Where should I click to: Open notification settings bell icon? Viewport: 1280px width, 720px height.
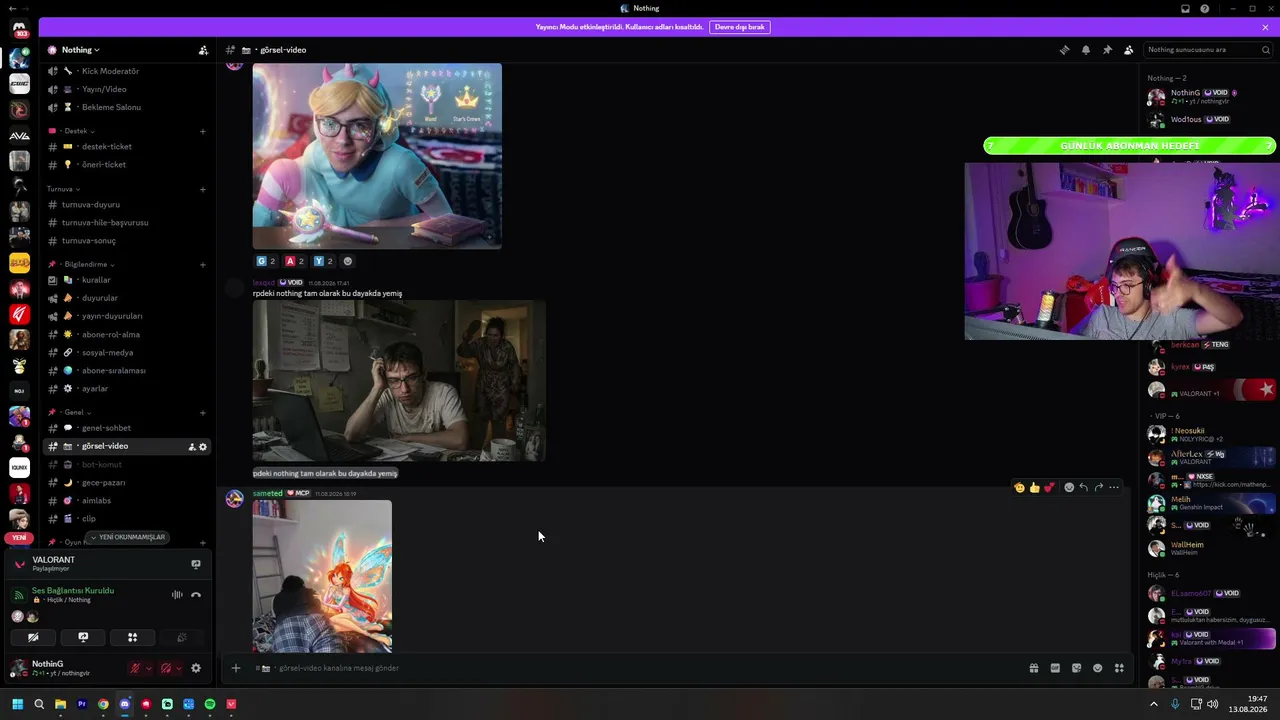[1086, 50]
